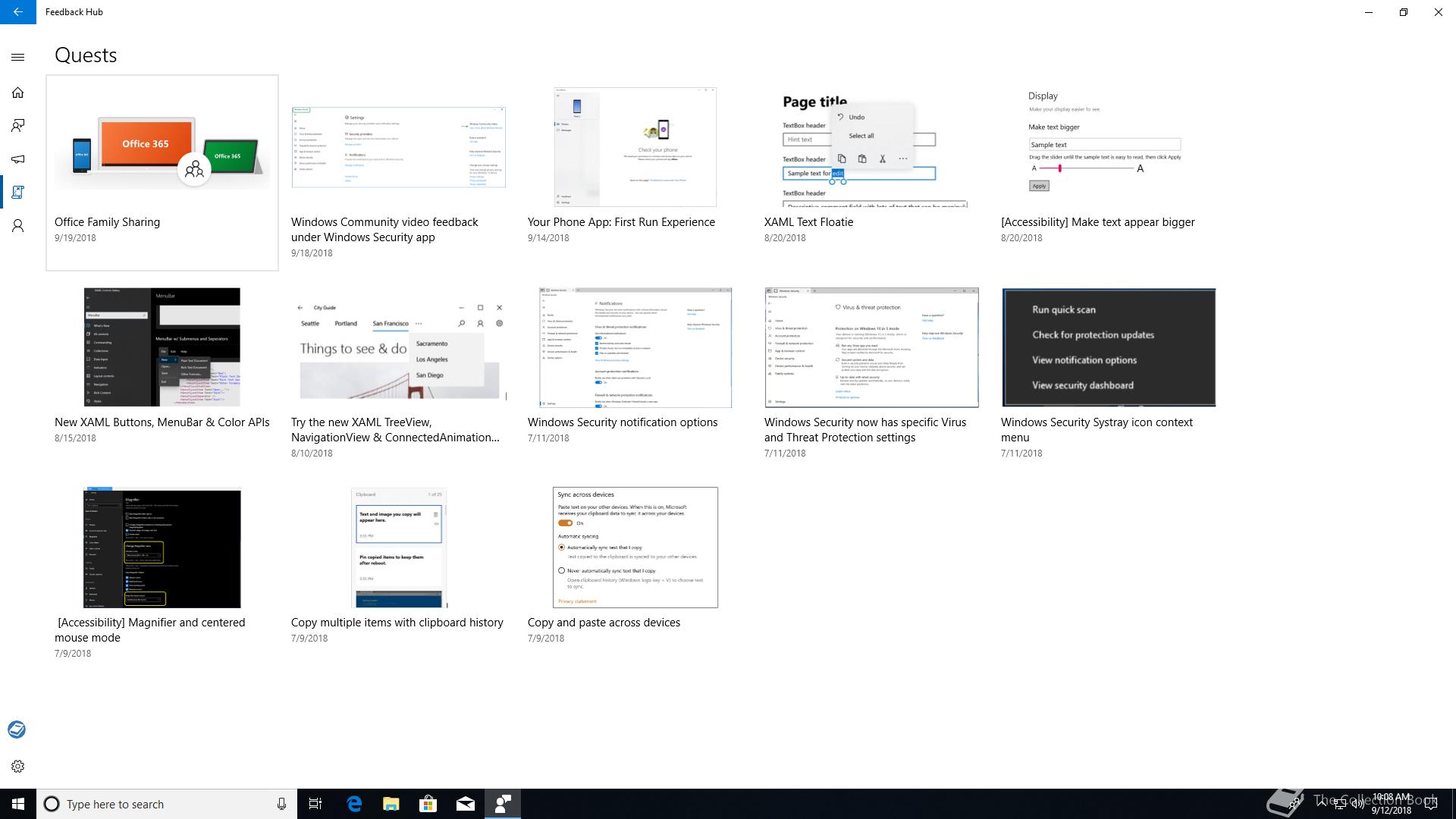
Task: Open New XAML Buttons MenuBar thumbnail
Action: click(x=162, y=347)
